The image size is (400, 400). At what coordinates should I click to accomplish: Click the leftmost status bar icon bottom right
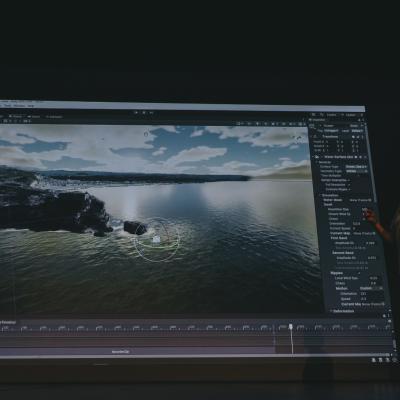click(374, 360)
